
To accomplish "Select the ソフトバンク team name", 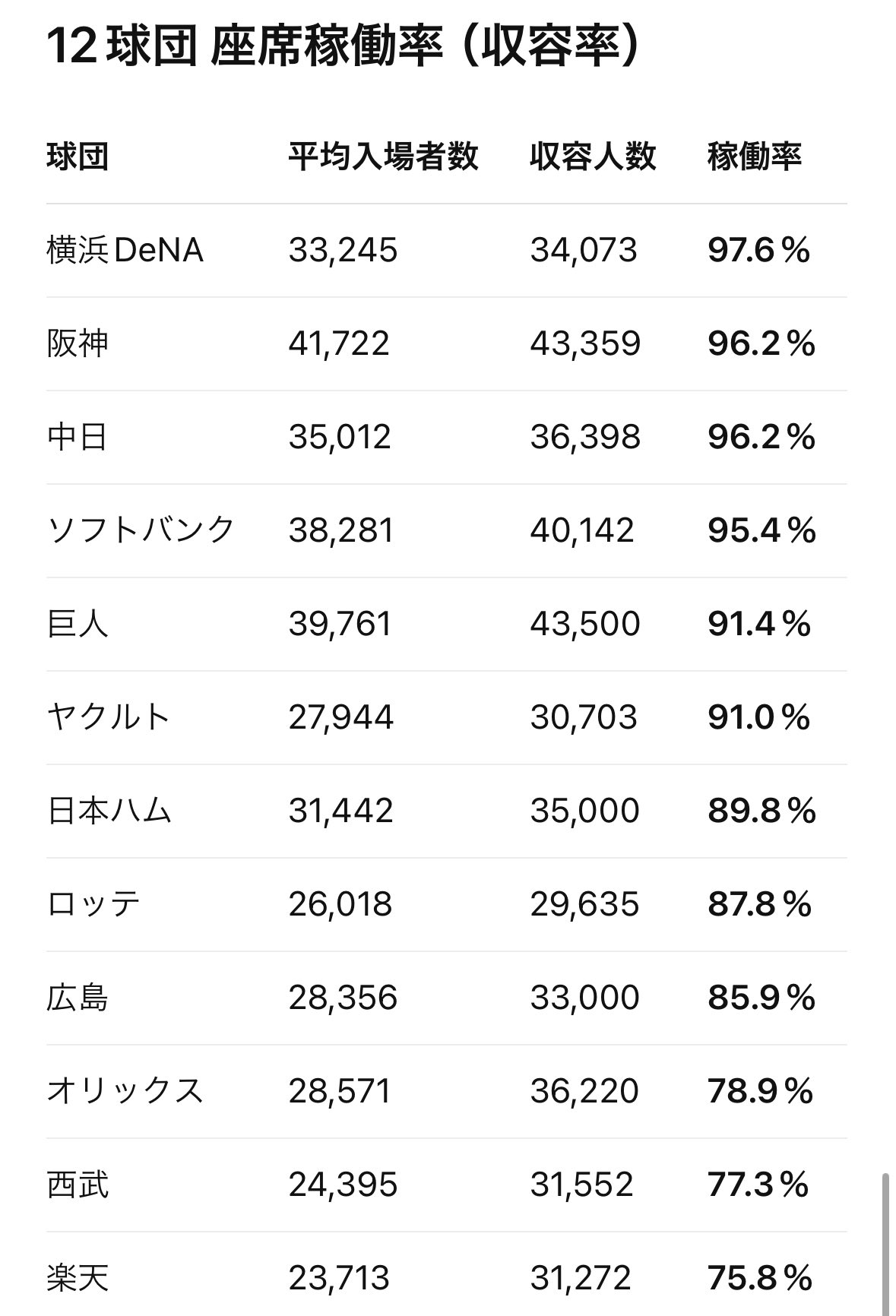I will click(141, 530).
